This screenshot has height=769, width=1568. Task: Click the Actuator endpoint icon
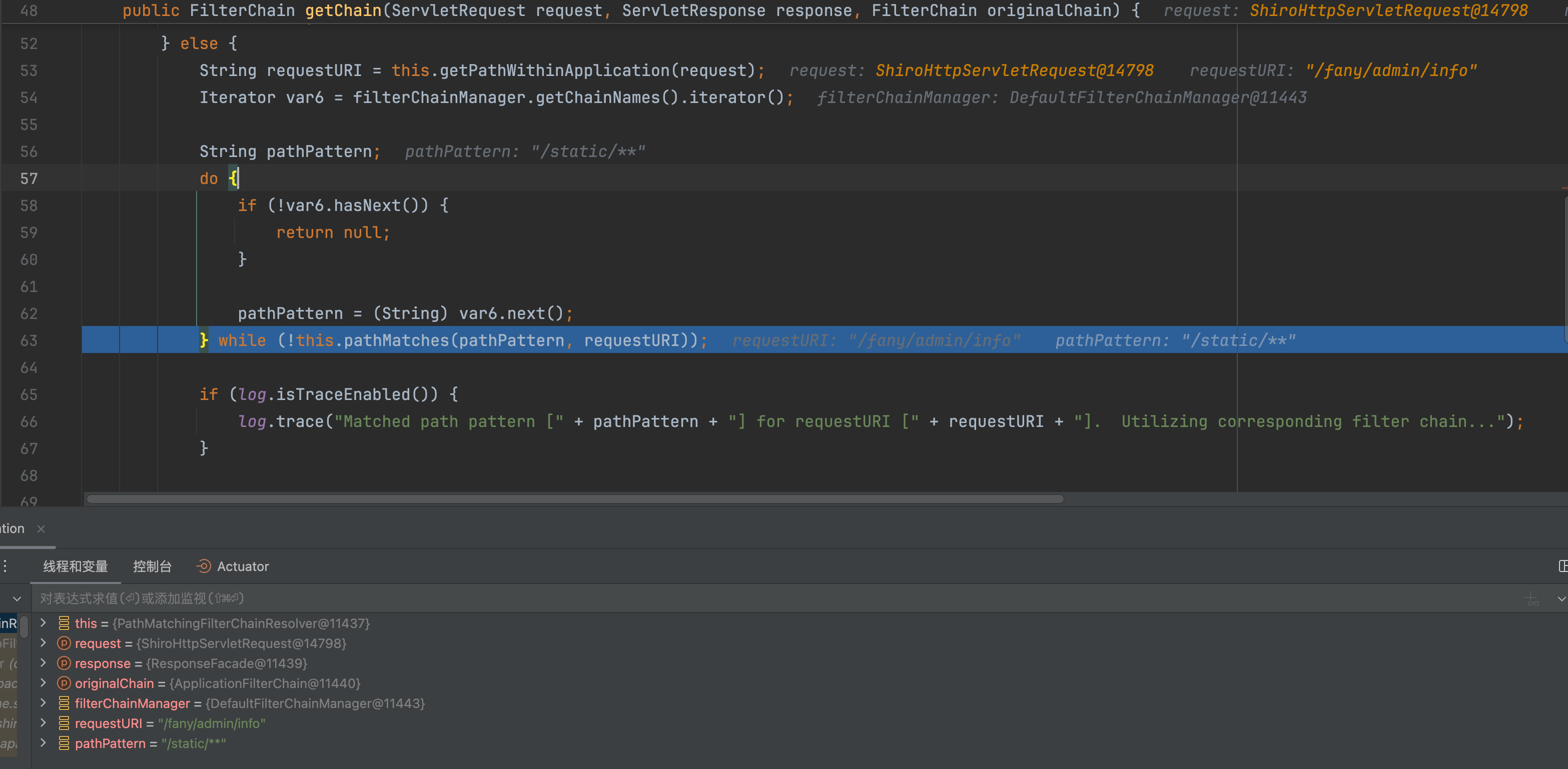tap(203, 566)
